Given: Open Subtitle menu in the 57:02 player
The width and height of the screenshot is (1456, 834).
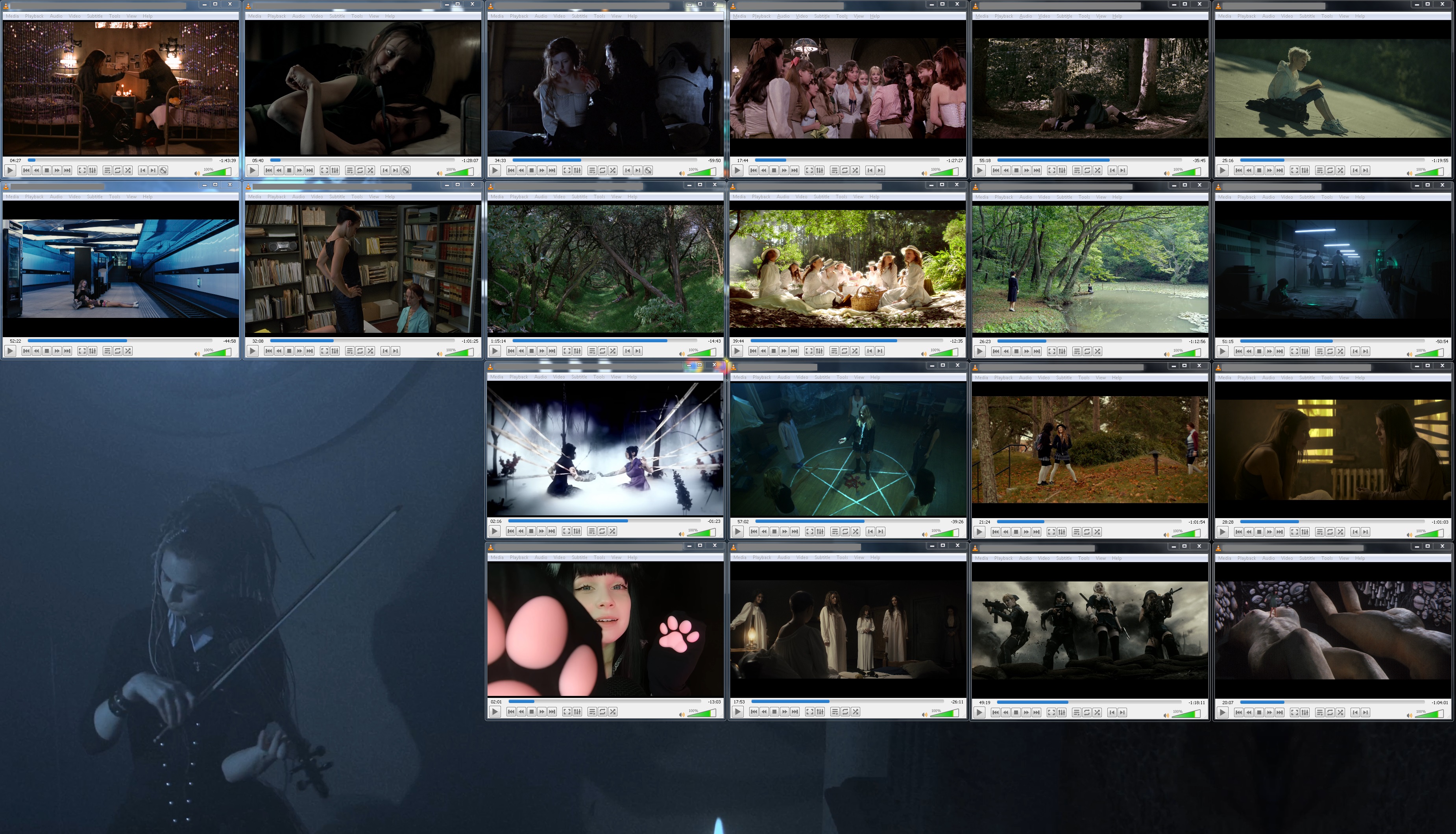Looking at the screenshot, I should coord(822,378).
